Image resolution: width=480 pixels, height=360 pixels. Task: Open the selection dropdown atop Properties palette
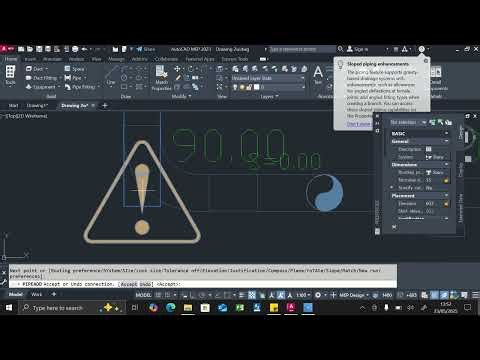[x=408, y=122]
